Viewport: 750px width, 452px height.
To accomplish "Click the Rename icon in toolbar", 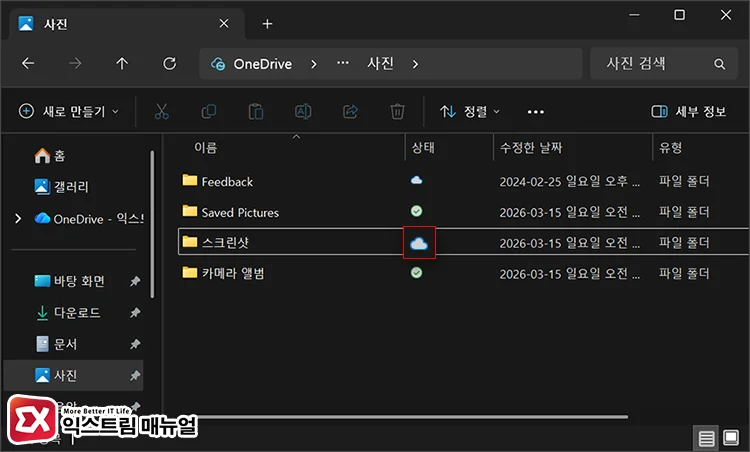I will (303, 111).
